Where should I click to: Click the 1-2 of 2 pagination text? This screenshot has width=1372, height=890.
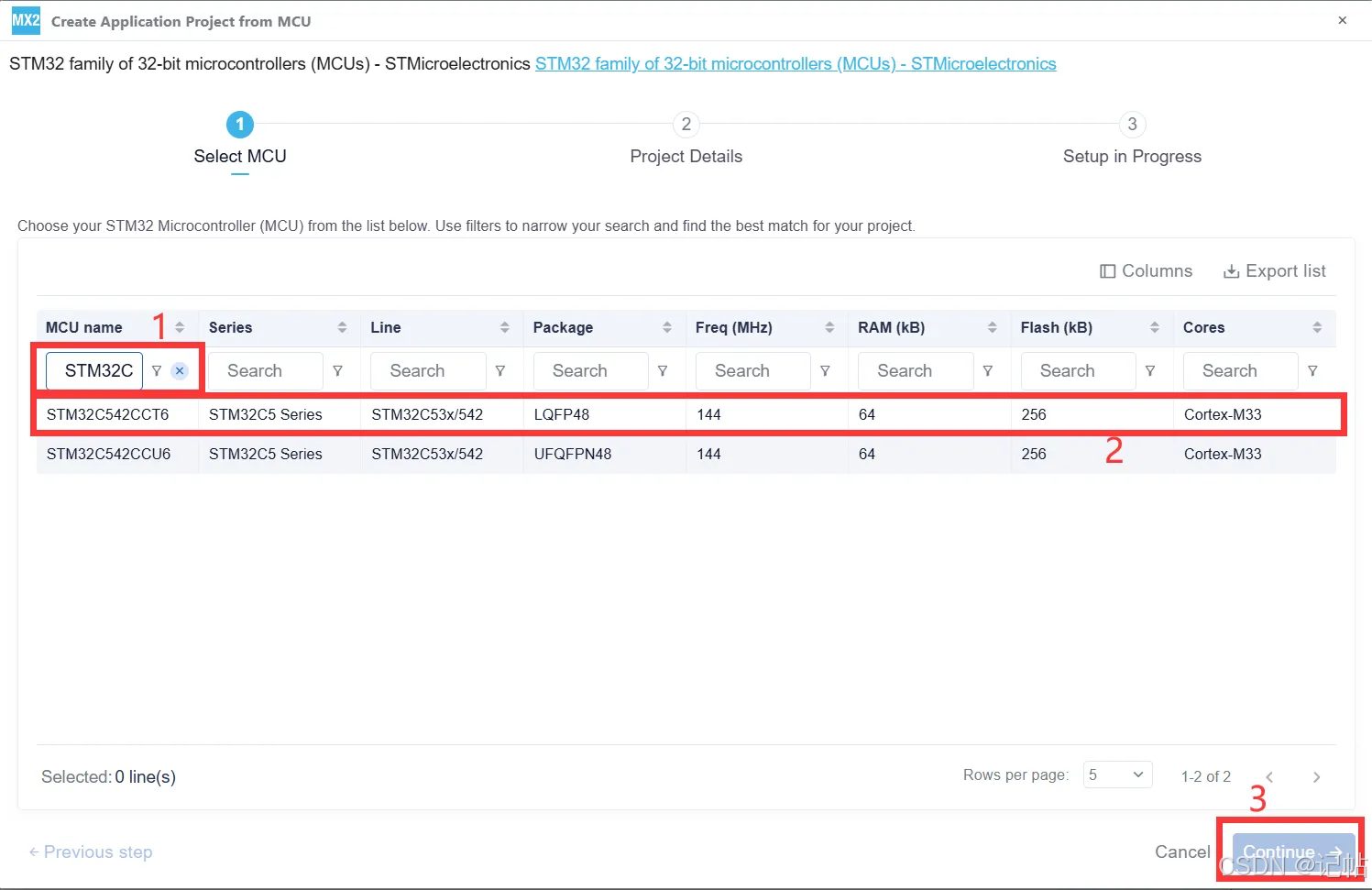tap(1206, 777)
